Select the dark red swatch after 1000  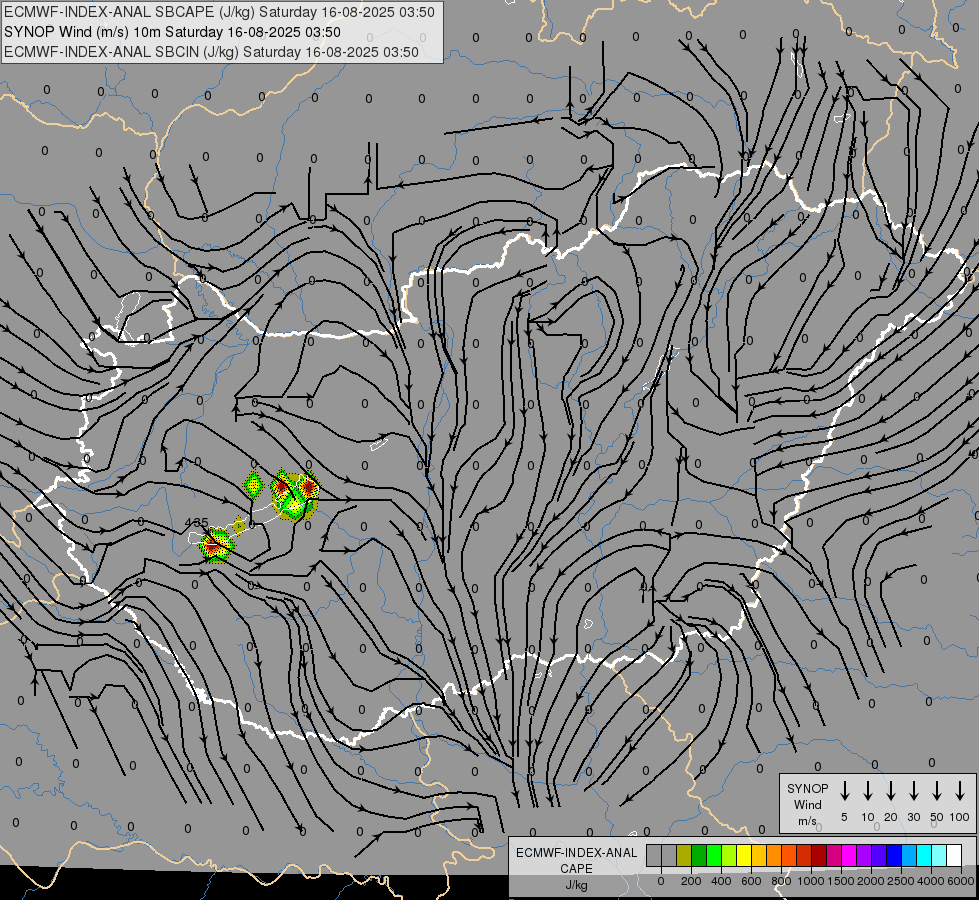pyautogui.click(x=819, y=855)
